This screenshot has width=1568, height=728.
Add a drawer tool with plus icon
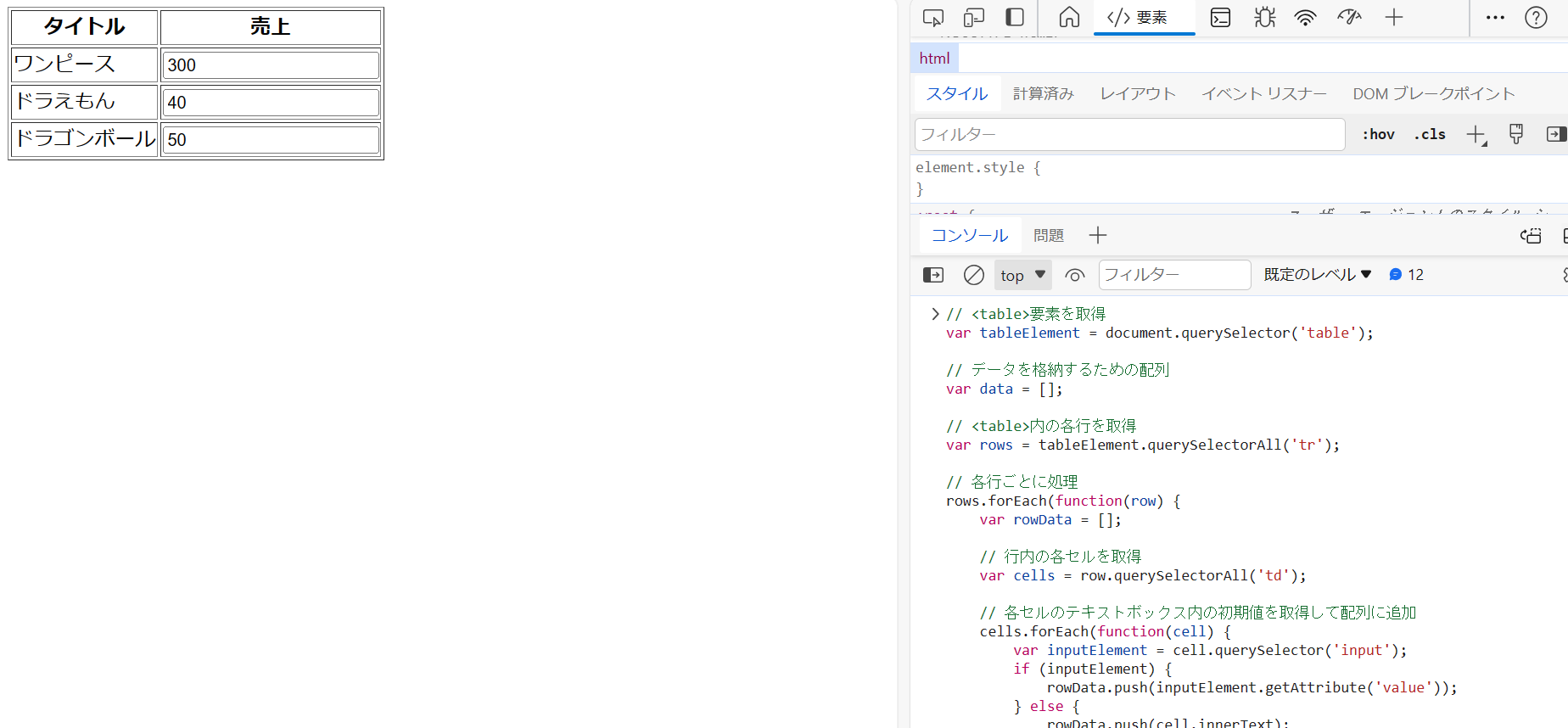(x=1098, y=235)
